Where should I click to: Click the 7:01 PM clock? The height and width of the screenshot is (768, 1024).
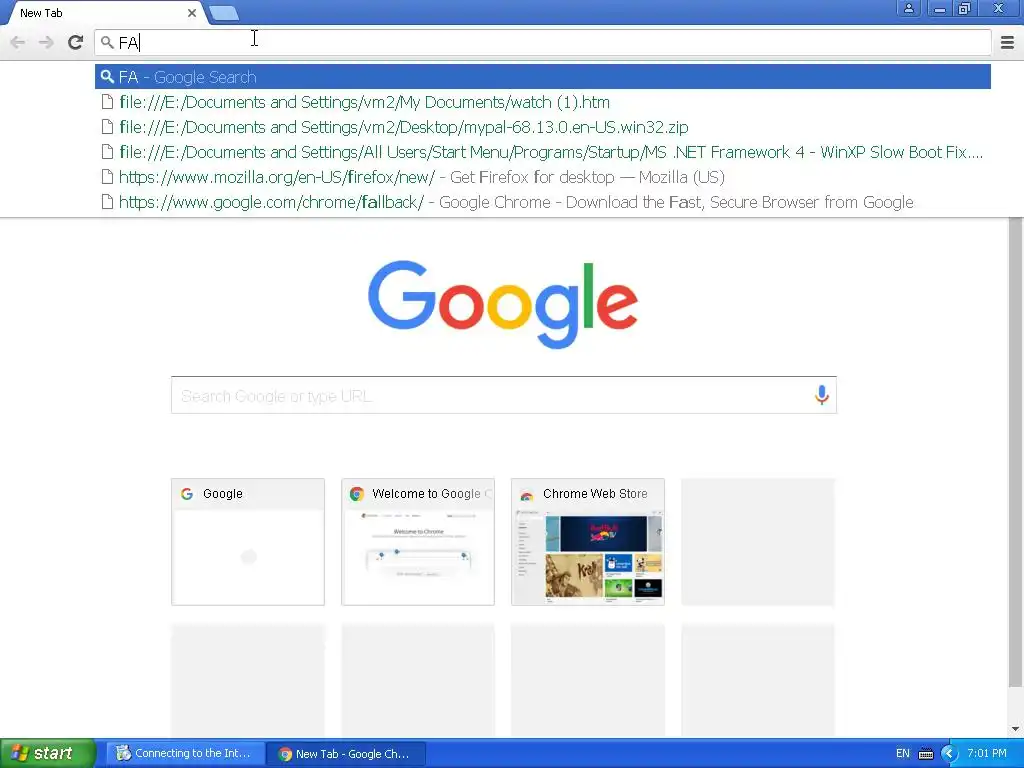click(x=987, y=753)
